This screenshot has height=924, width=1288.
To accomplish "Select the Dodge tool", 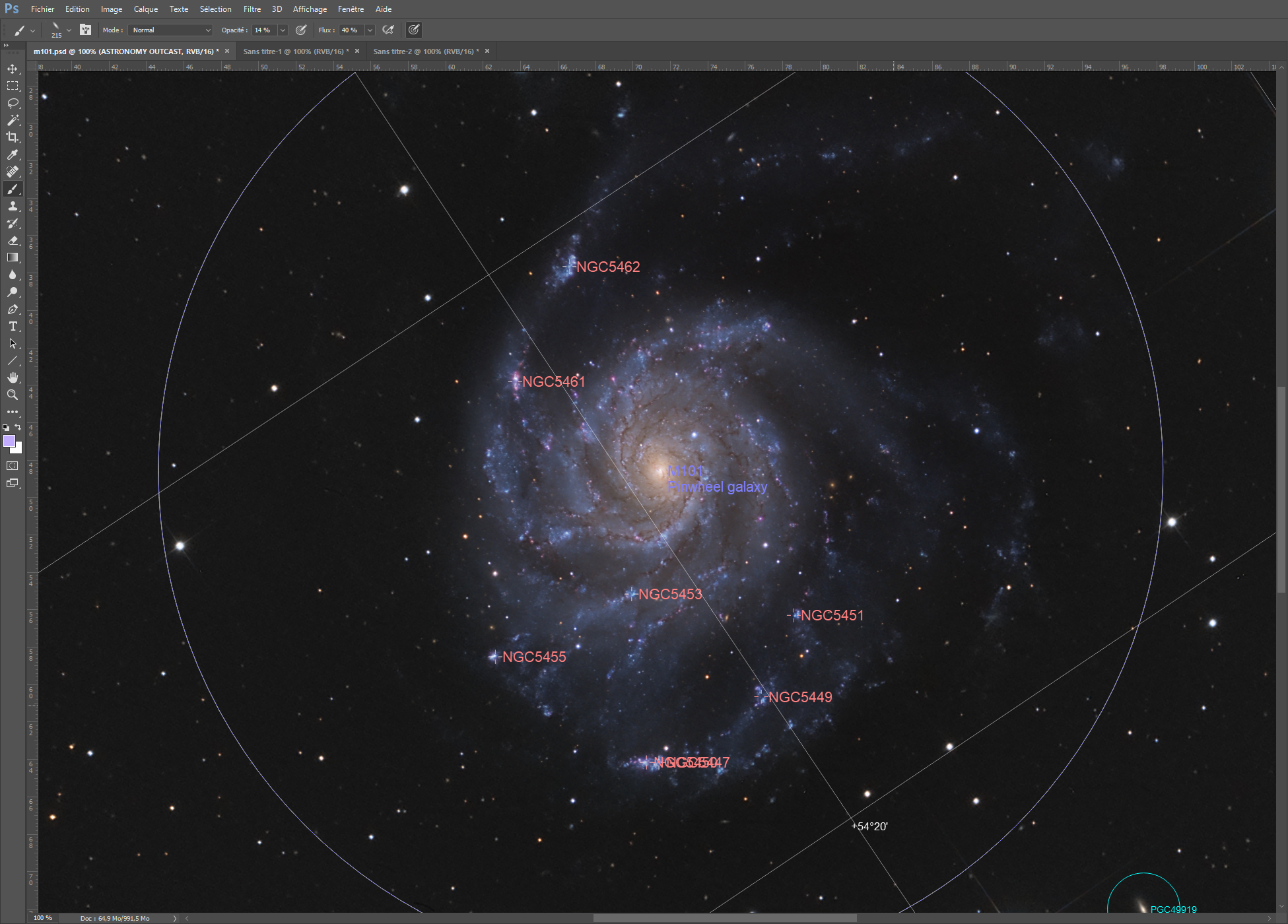I will tap(13, 292).
